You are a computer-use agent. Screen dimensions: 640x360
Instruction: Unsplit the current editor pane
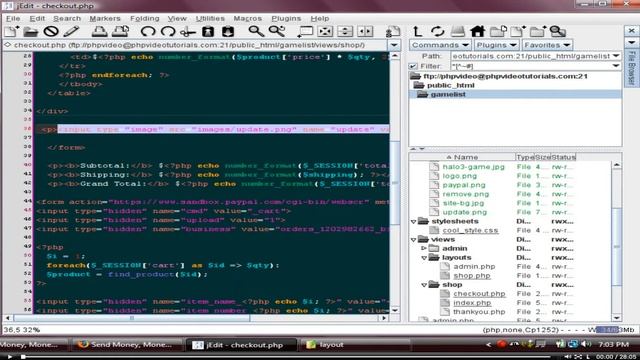pyautogui.click(x=325, y=31)
